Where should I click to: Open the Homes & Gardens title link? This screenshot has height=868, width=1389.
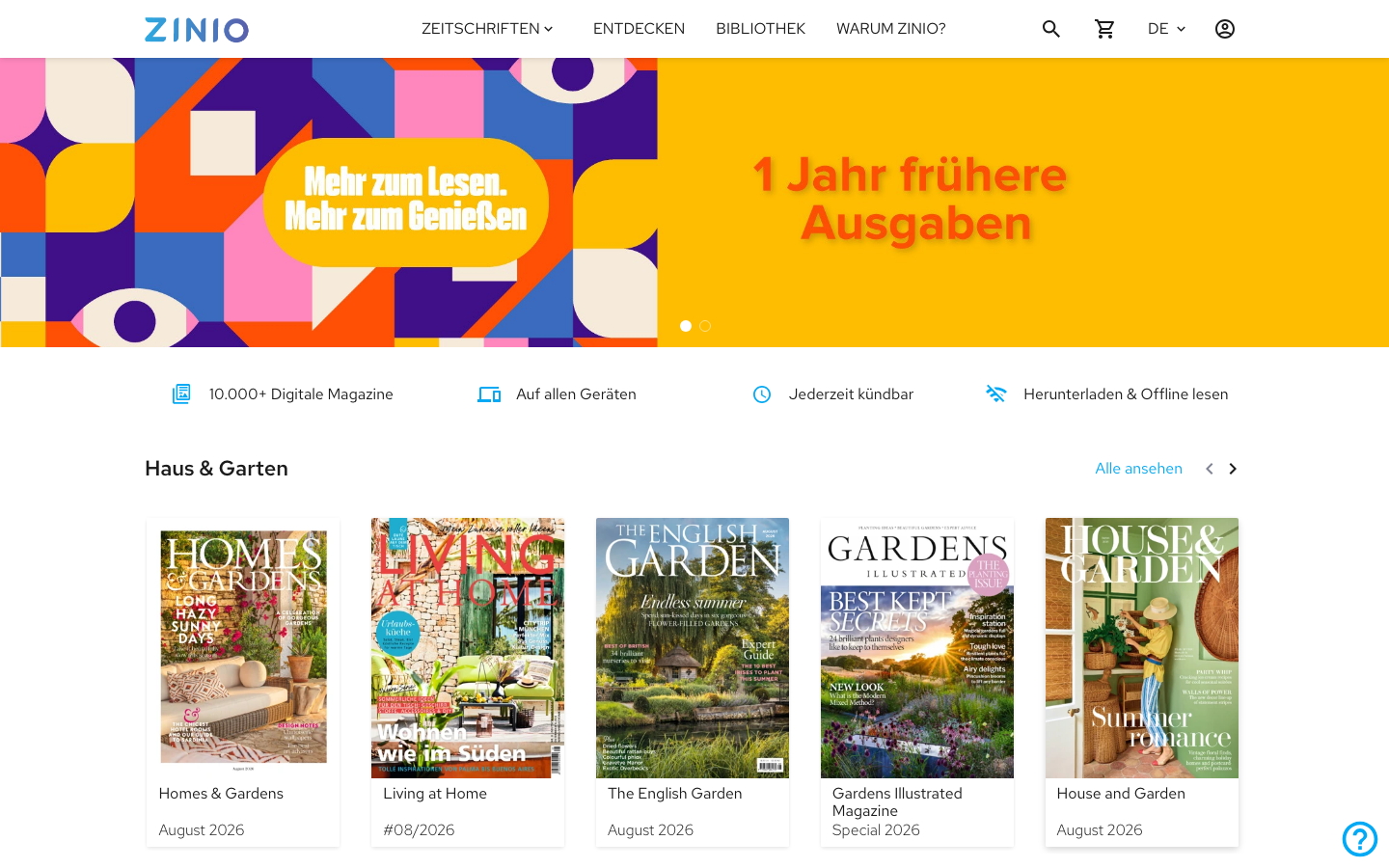pyautogui.click(x=221, y=794)
